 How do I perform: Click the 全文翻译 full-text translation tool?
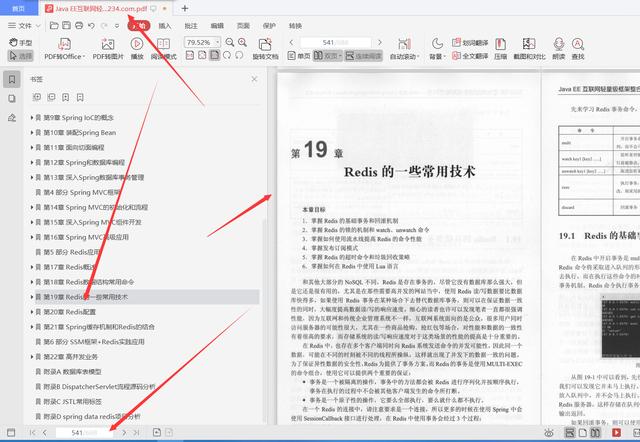470,56
